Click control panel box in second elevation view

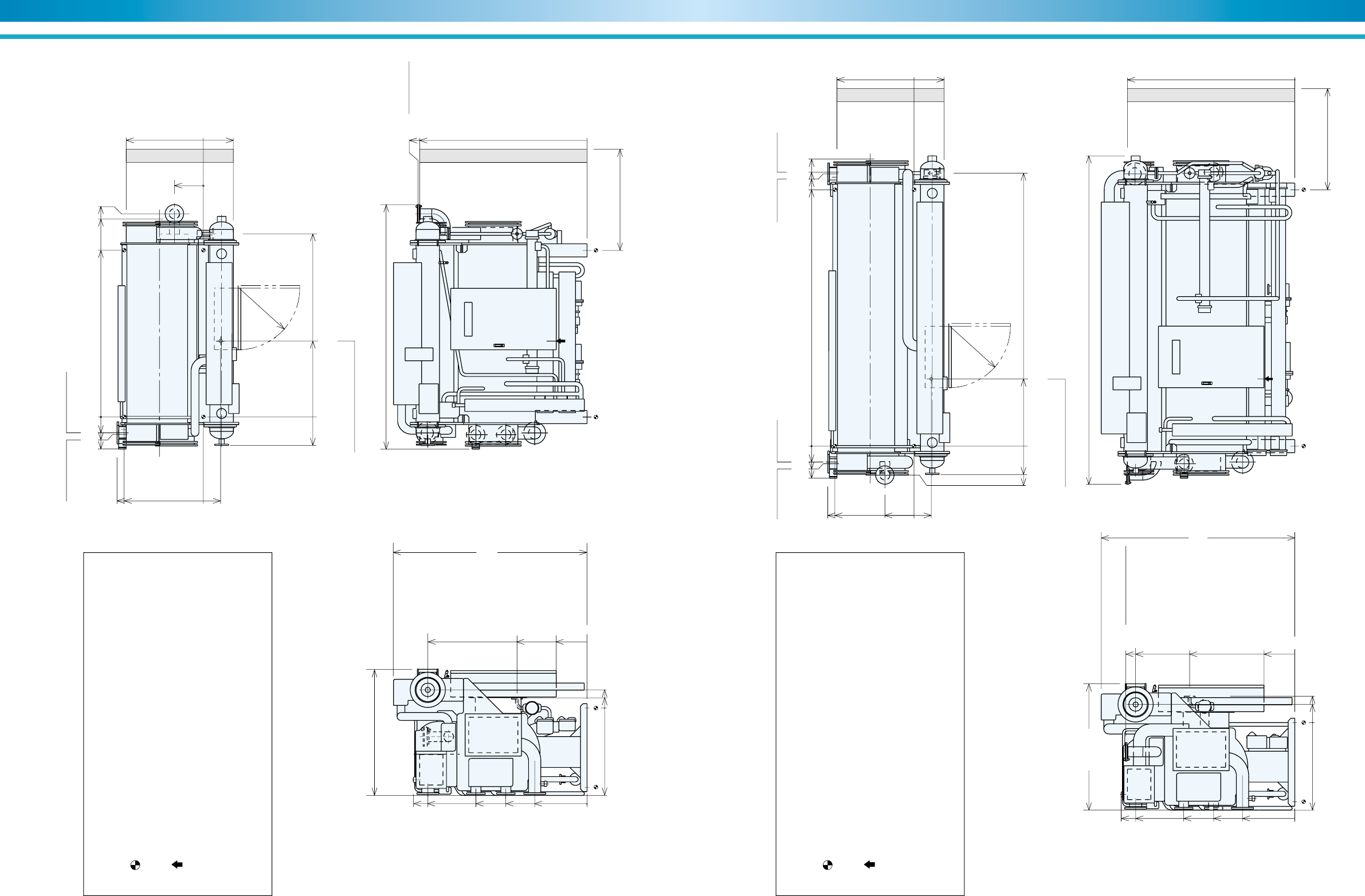(x=503, y=319)
